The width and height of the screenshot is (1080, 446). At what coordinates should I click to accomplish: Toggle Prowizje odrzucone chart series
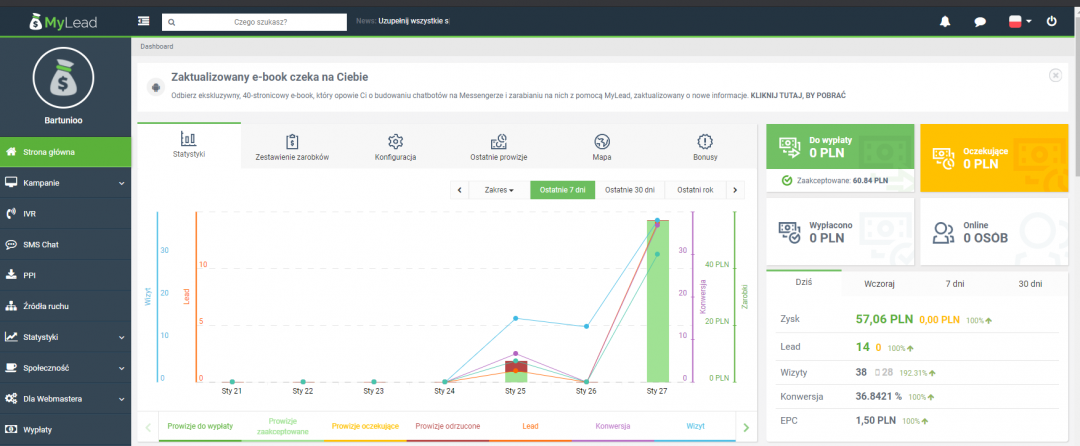[x=447, y=426]
